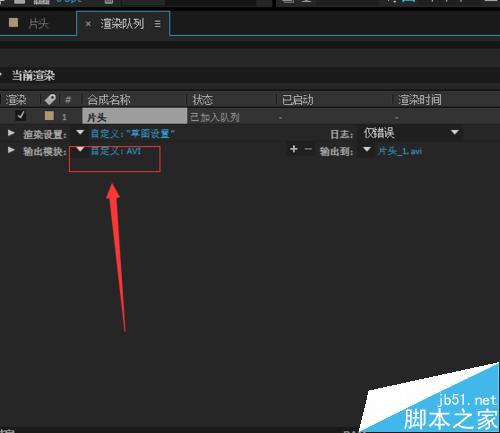This screenshot has height=433, width=500.
Task: Uncheck the render checkbox for 片头
Action: [21, 115]
